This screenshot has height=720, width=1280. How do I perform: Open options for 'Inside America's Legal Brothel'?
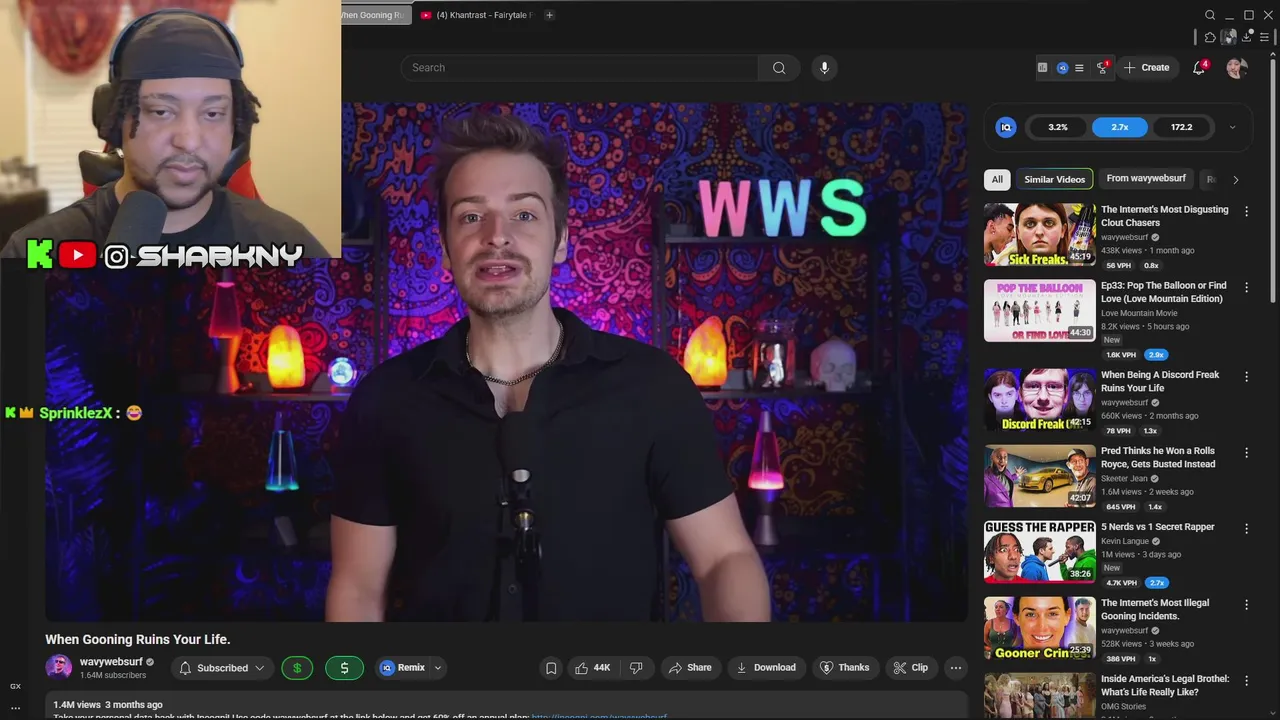(x=1246, y=681)
